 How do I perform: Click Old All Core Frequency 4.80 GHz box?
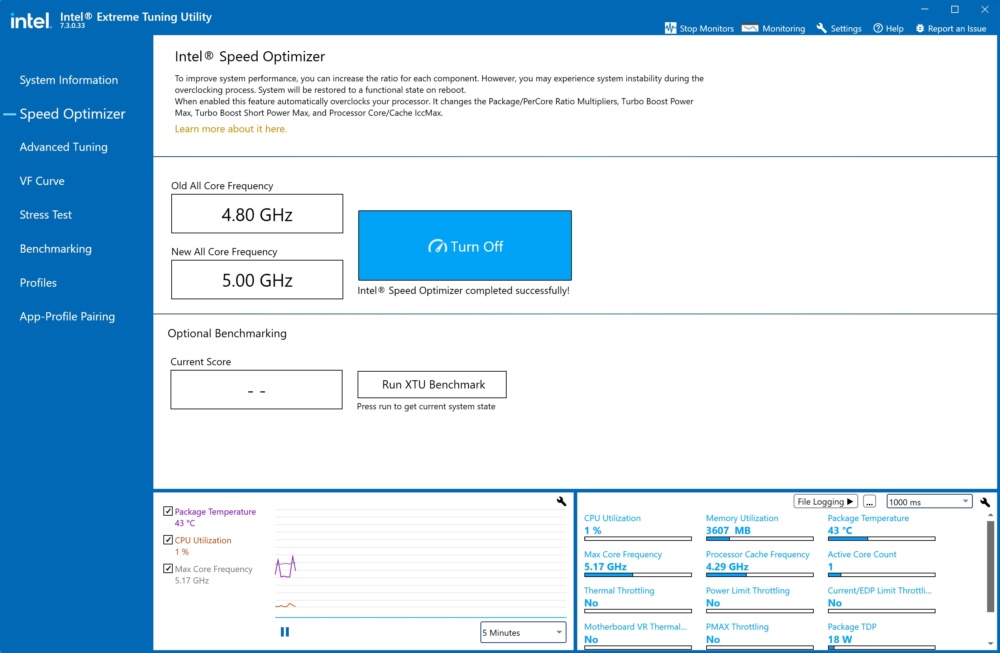257,214
